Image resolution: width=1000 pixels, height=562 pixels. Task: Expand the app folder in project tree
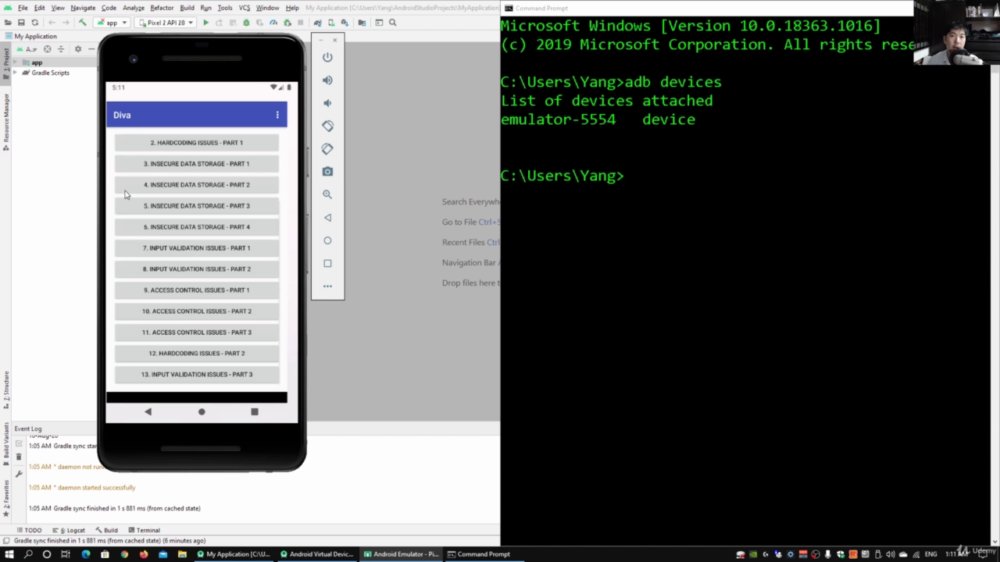15,63
